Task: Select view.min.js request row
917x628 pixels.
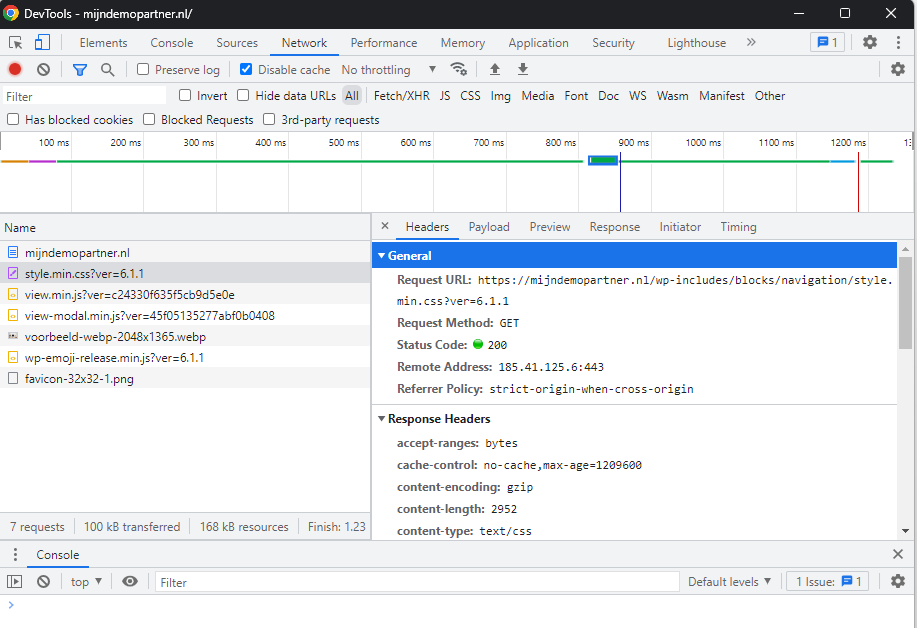Action: (185, 295)
